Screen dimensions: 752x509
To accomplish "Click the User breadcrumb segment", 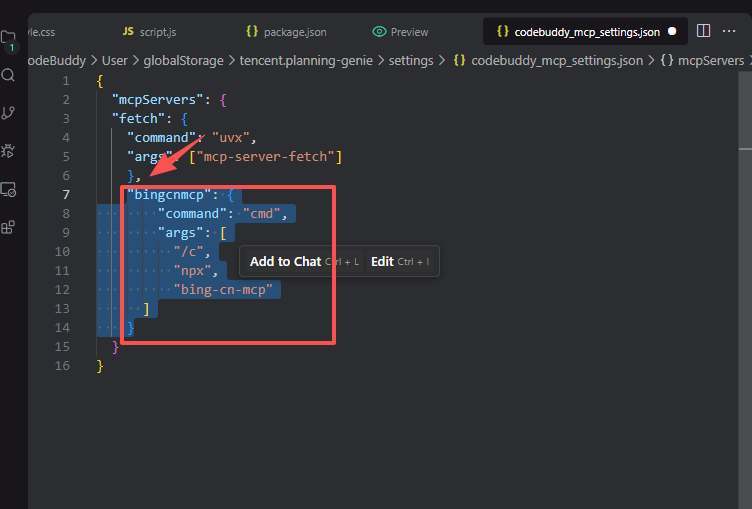I will pos(115,60).
